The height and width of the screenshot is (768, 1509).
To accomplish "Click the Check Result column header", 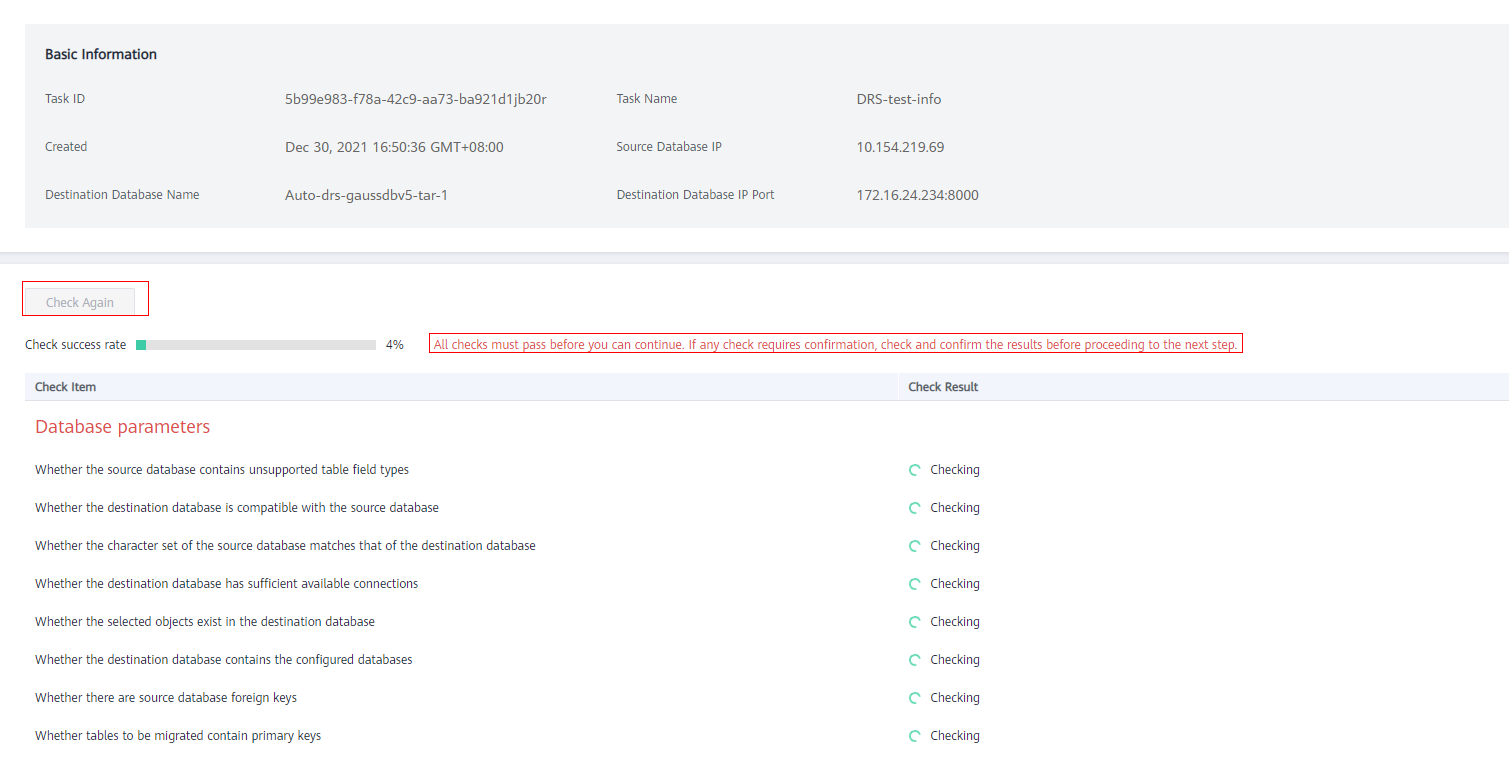I will click(943, 387).
